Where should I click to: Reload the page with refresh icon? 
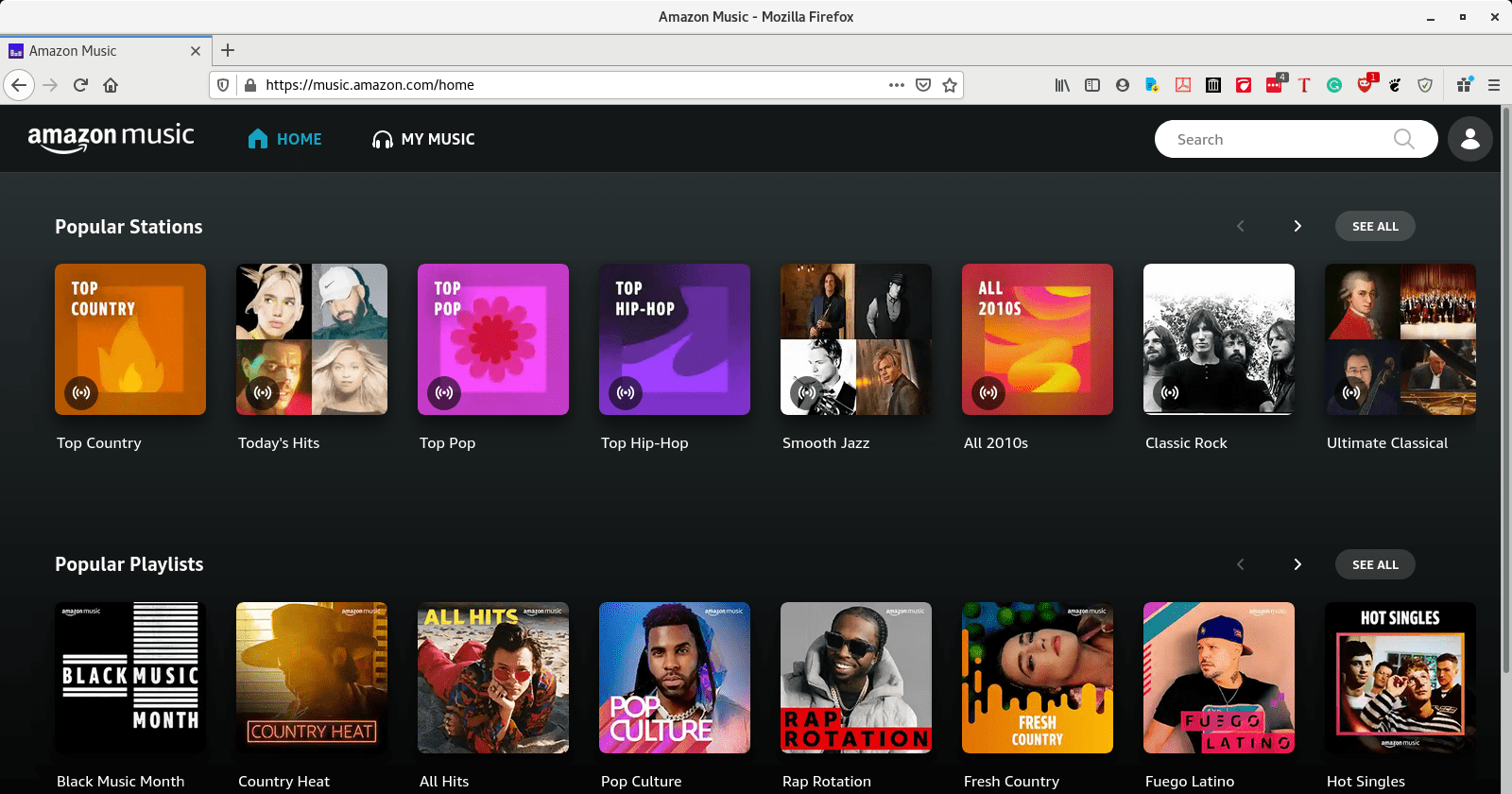point(80,85)
